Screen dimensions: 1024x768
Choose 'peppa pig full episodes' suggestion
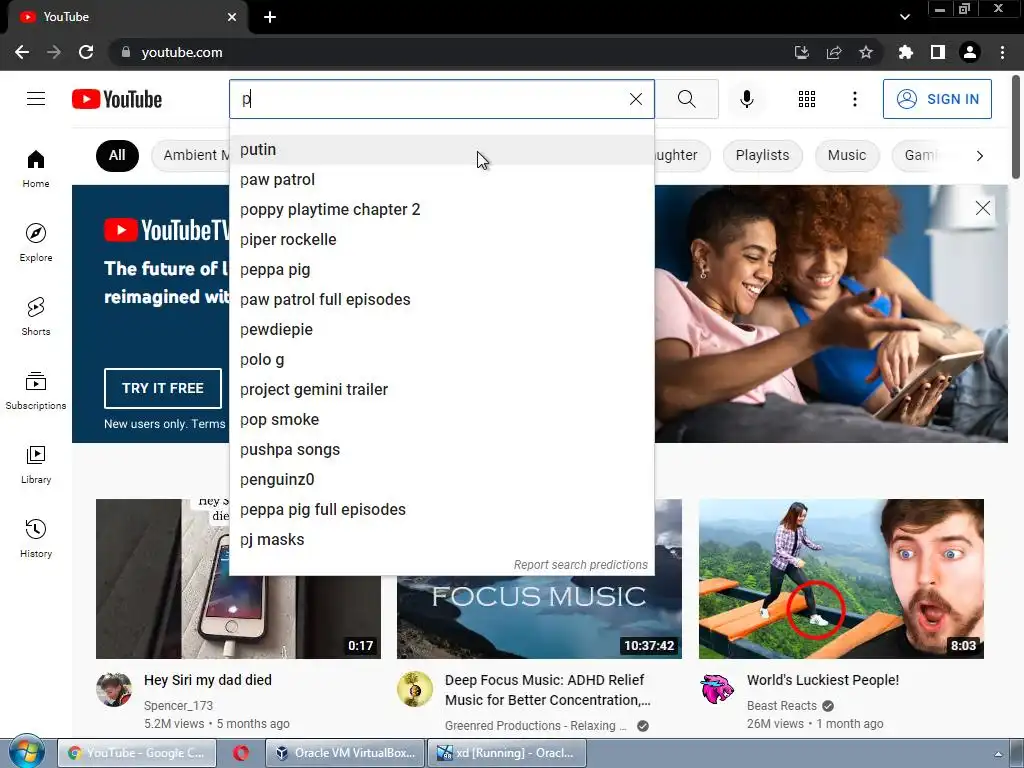click(441, 510)
